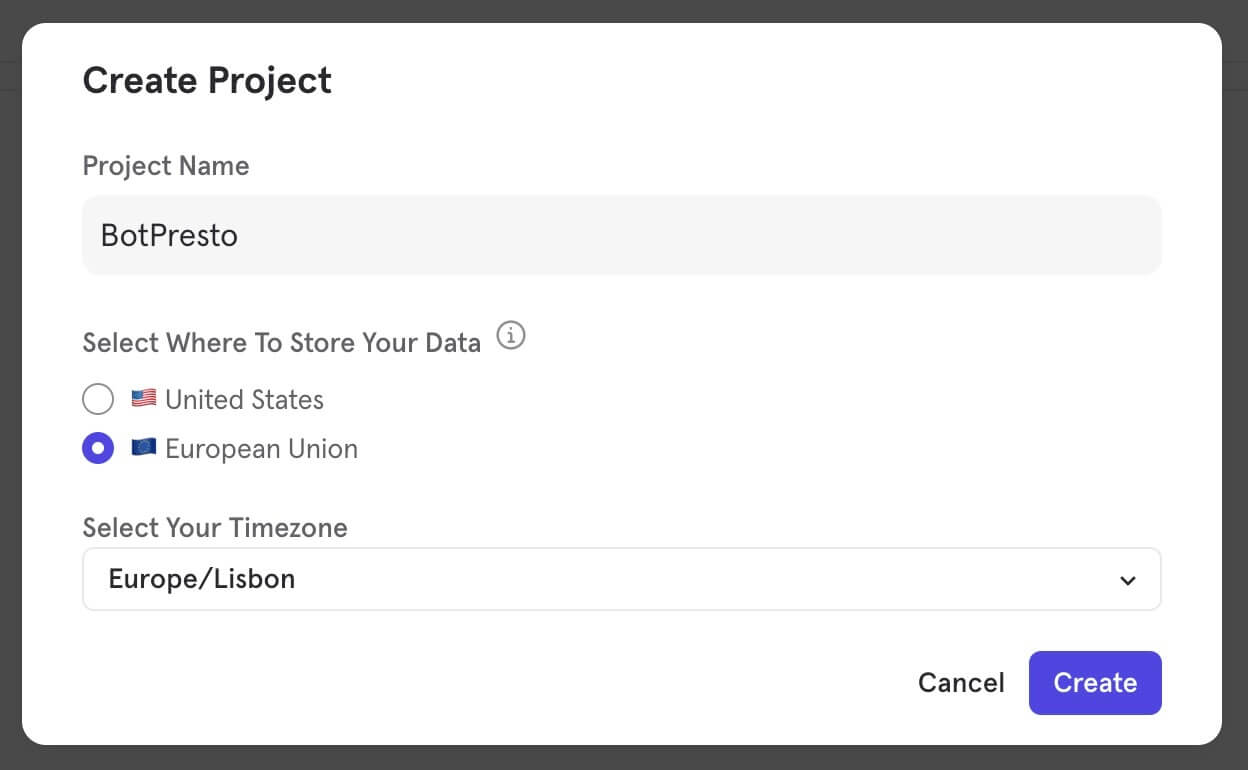Screen dimensions: 1248x770
Task: Select United States as data storage region
Action: (98, 398)
